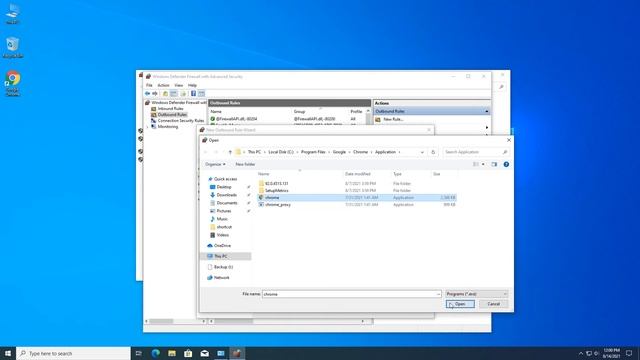Image resolution: width=640 pixels, height=360 pixels.
Task: Select Outbound Rules in Firewall tree
Action: (x=172, y=115)
